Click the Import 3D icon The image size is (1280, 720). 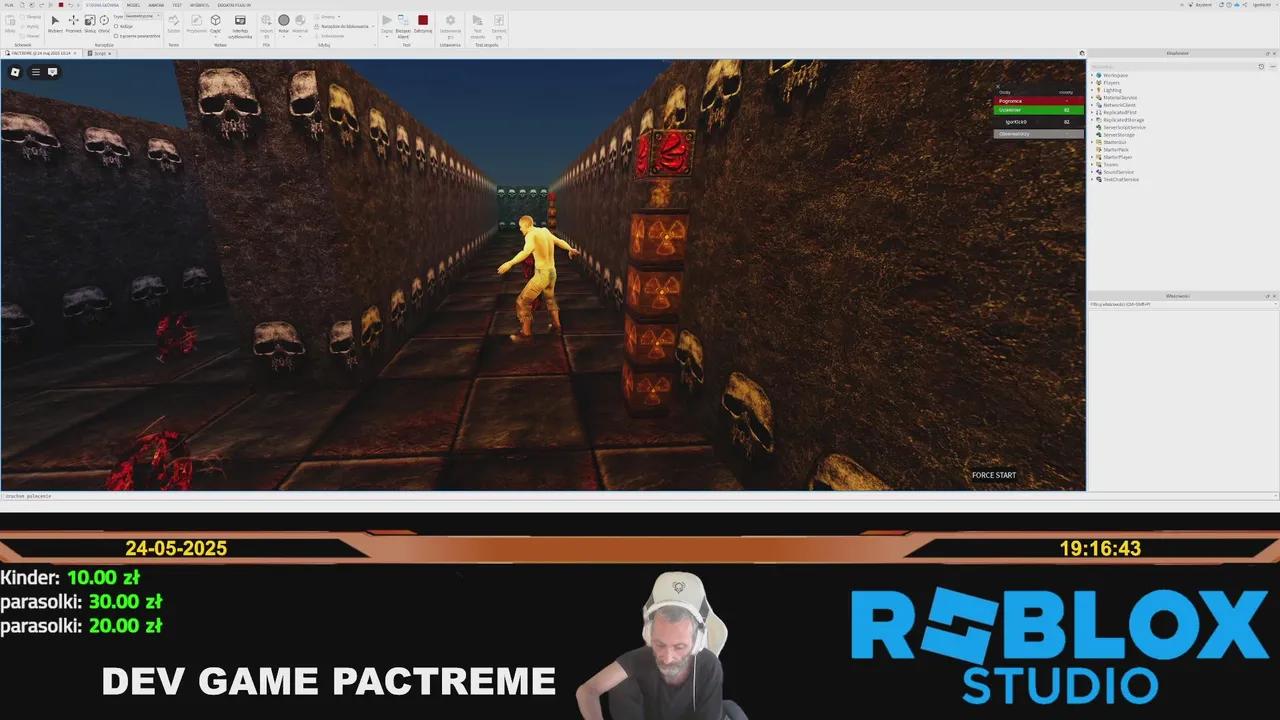coord(266,20)
